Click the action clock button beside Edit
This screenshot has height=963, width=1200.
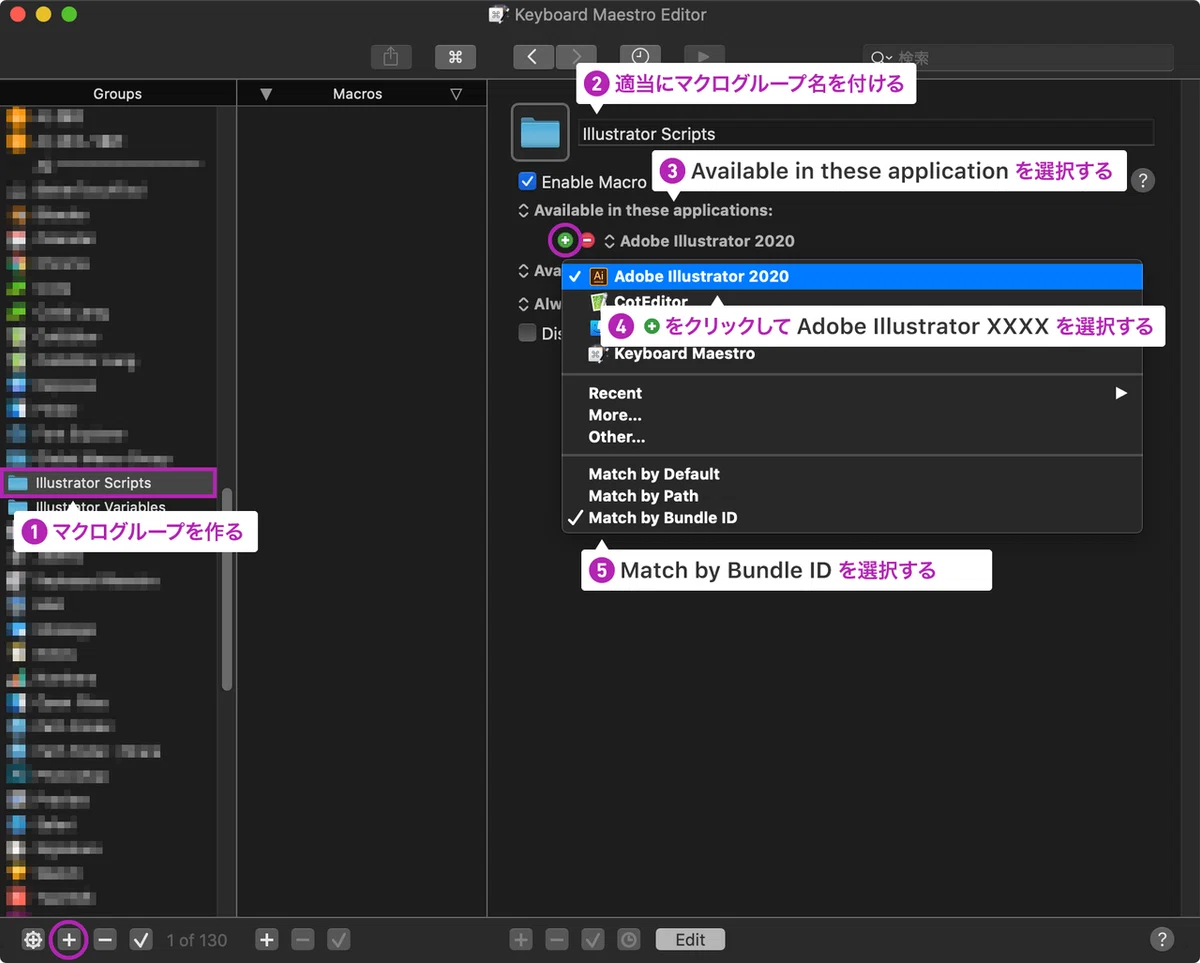pos(628,940)
